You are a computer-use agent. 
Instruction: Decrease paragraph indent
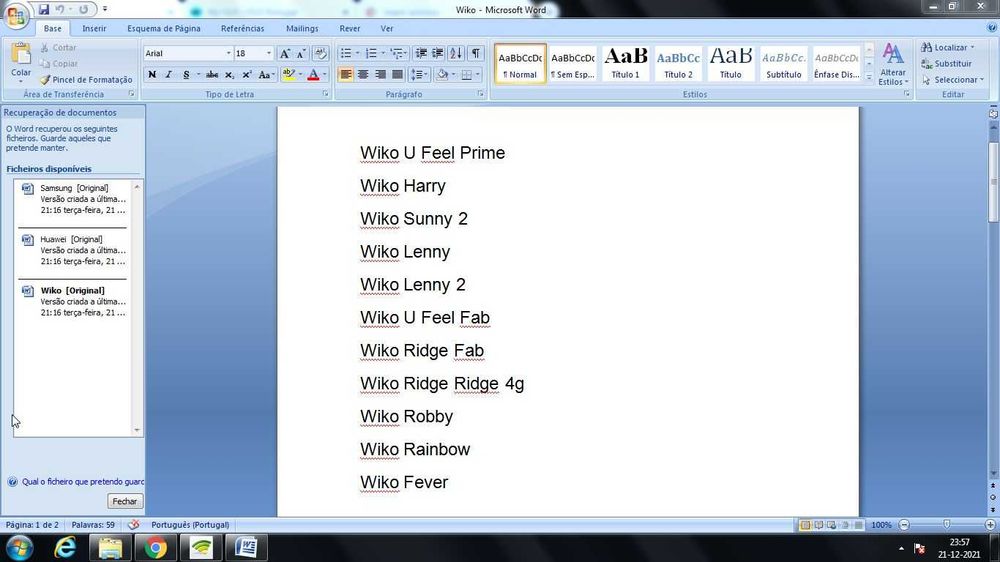421,54
